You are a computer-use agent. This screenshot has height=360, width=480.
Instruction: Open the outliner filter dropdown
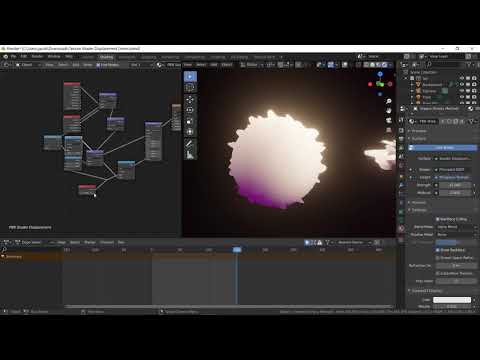470,65
